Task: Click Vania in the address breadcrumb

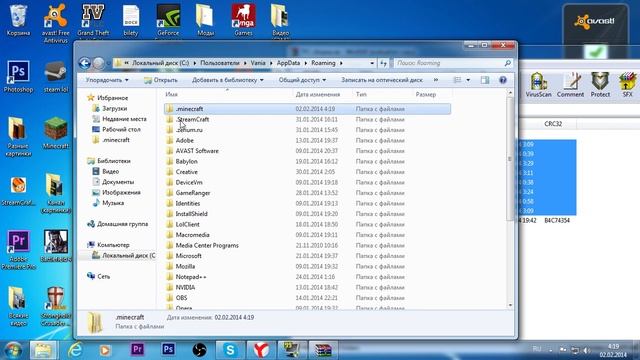Action: [258, 63]
